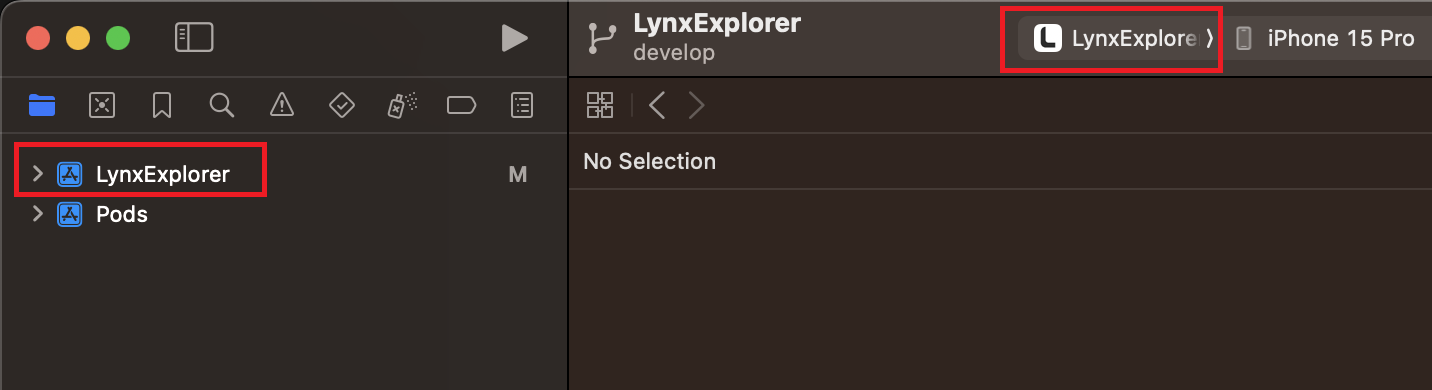The width and height of the screenshot is (1432, 390).
Task: Select the Pods project in the navigator
Action: 122,213
